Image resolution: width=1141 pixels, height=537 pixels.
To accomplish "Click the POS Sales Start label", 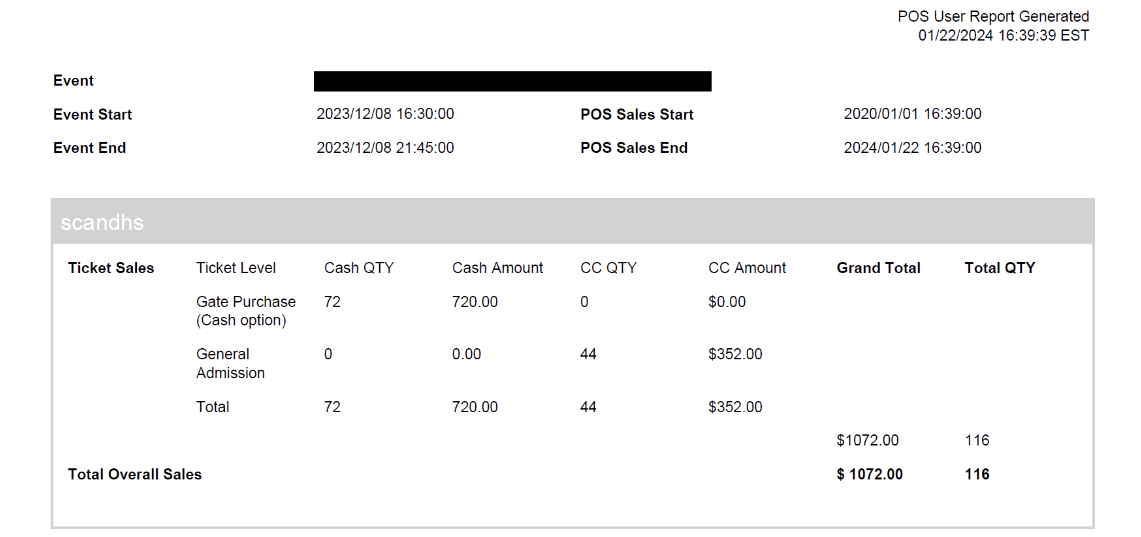I will 636,114.
